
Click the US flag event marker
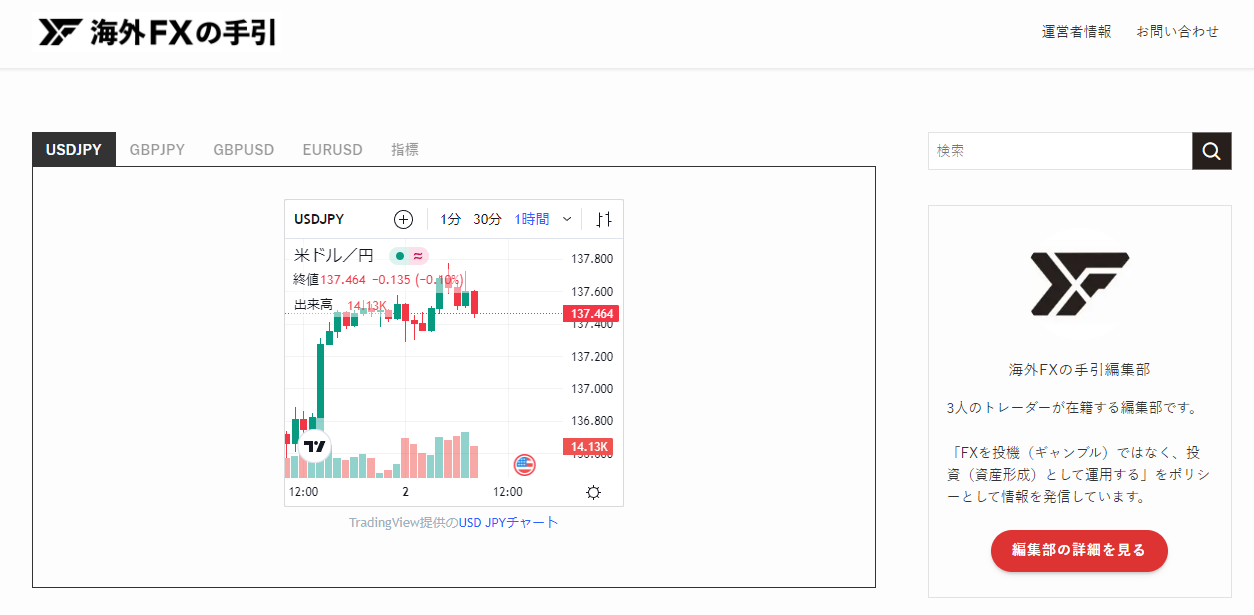pos(524,464)
